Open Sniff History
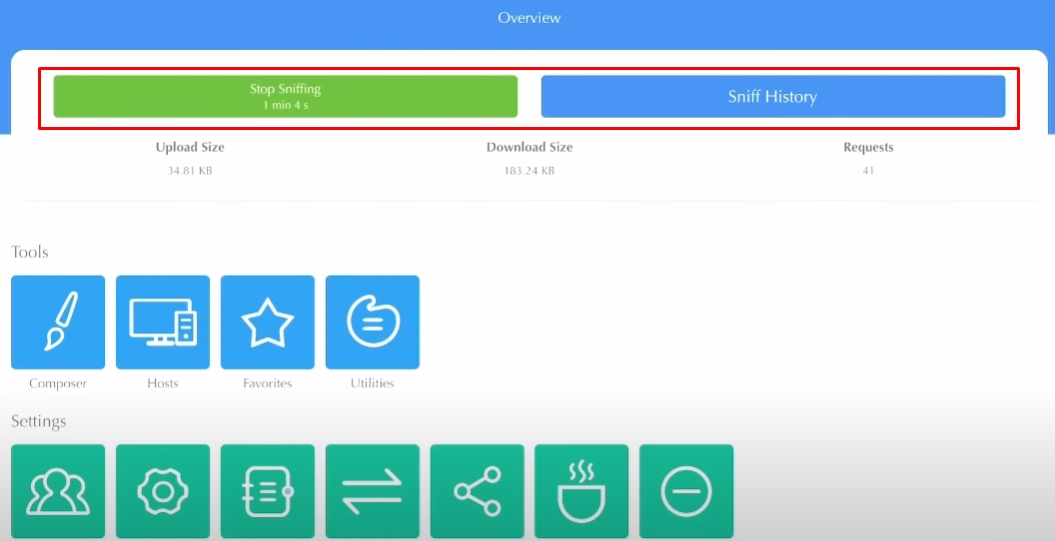The width and height of the screenshot is (1055, 541). (772, 97)
